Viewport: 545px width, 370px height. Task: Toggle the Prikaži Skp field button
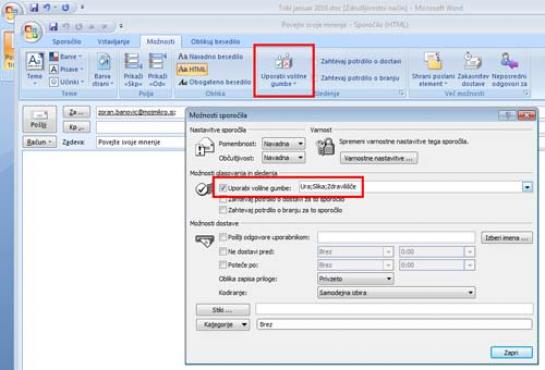133,69
